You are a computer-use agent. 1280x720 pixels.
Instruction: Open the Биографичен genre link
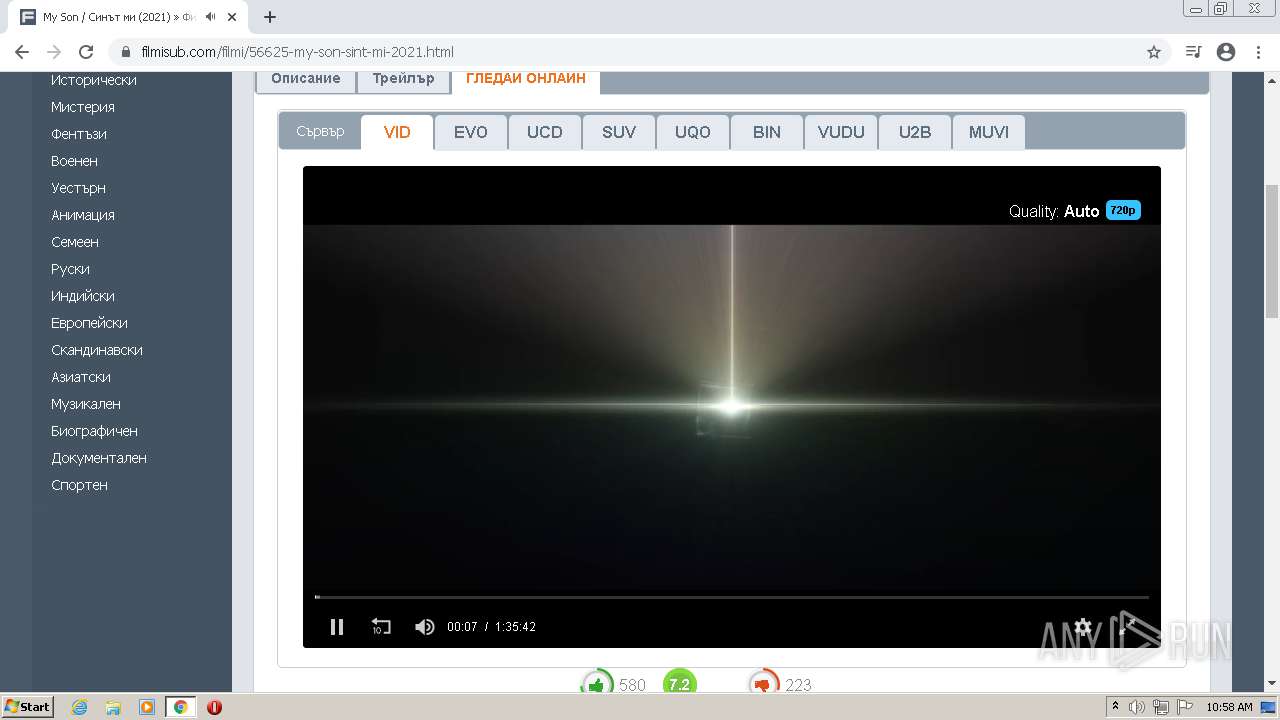pos(95,431)
